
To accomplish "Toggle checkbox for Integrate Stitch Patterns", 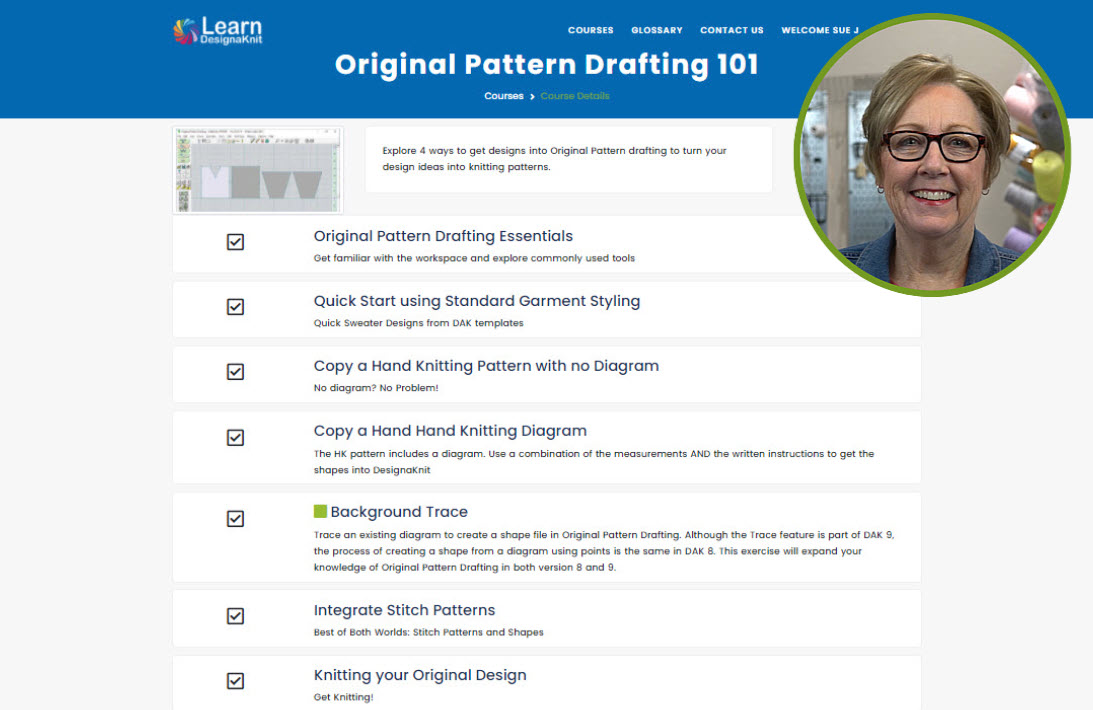I will coord(236,616).
